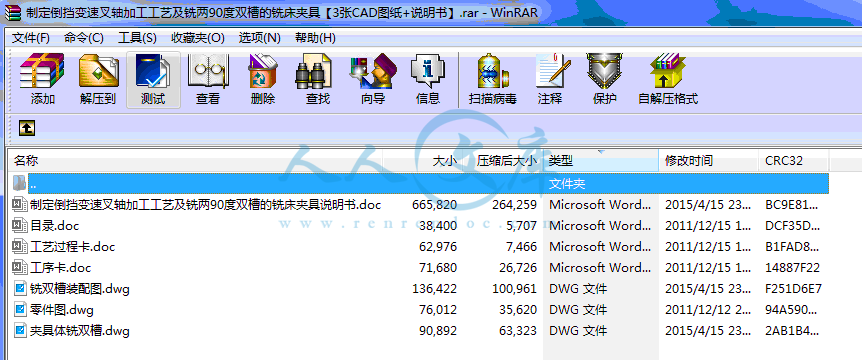Select the file 零件图.dwg
This screenshot has width=862, height=360.
(62, 309)
